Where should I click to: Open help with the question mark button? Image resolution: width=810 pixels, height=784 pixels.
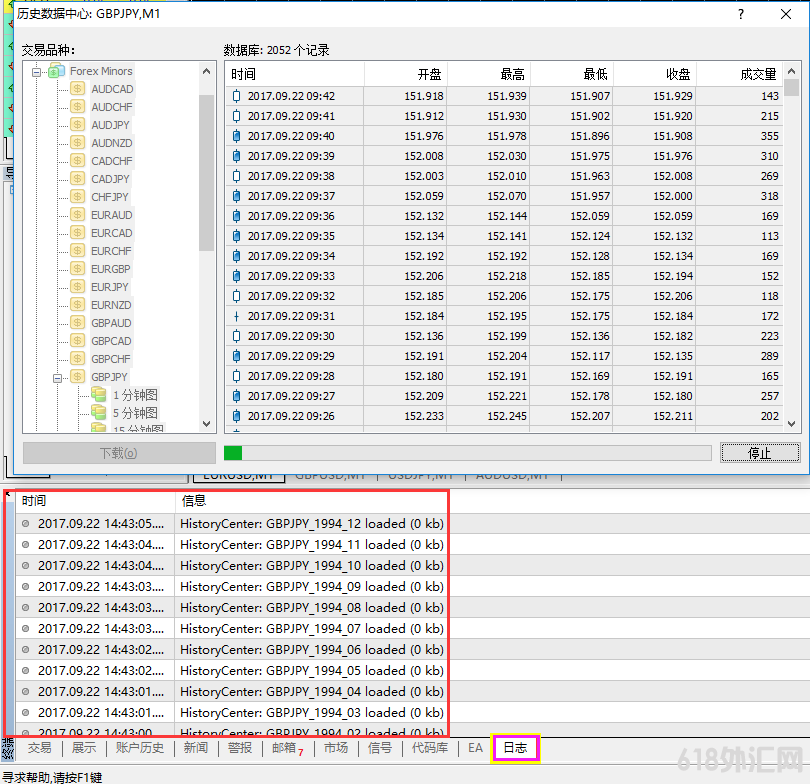coord(741,14)
